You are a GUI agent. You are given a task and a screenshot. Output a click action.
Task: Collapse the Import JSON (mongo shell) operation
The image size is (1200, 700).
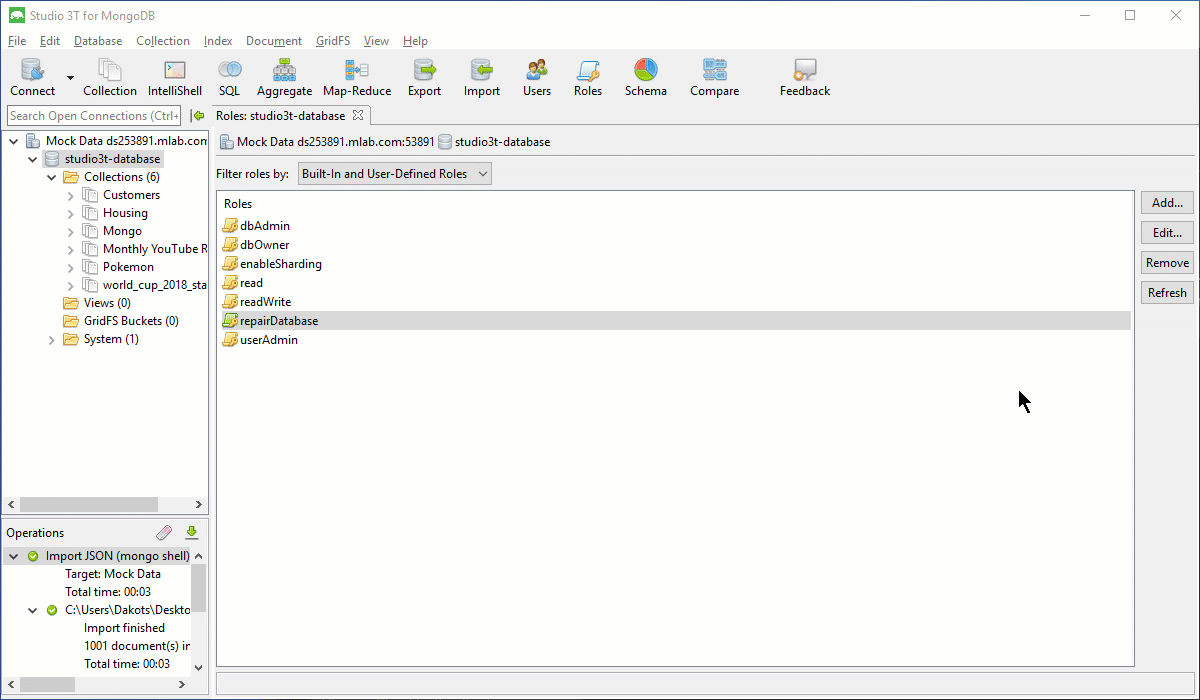coord(14,556)
